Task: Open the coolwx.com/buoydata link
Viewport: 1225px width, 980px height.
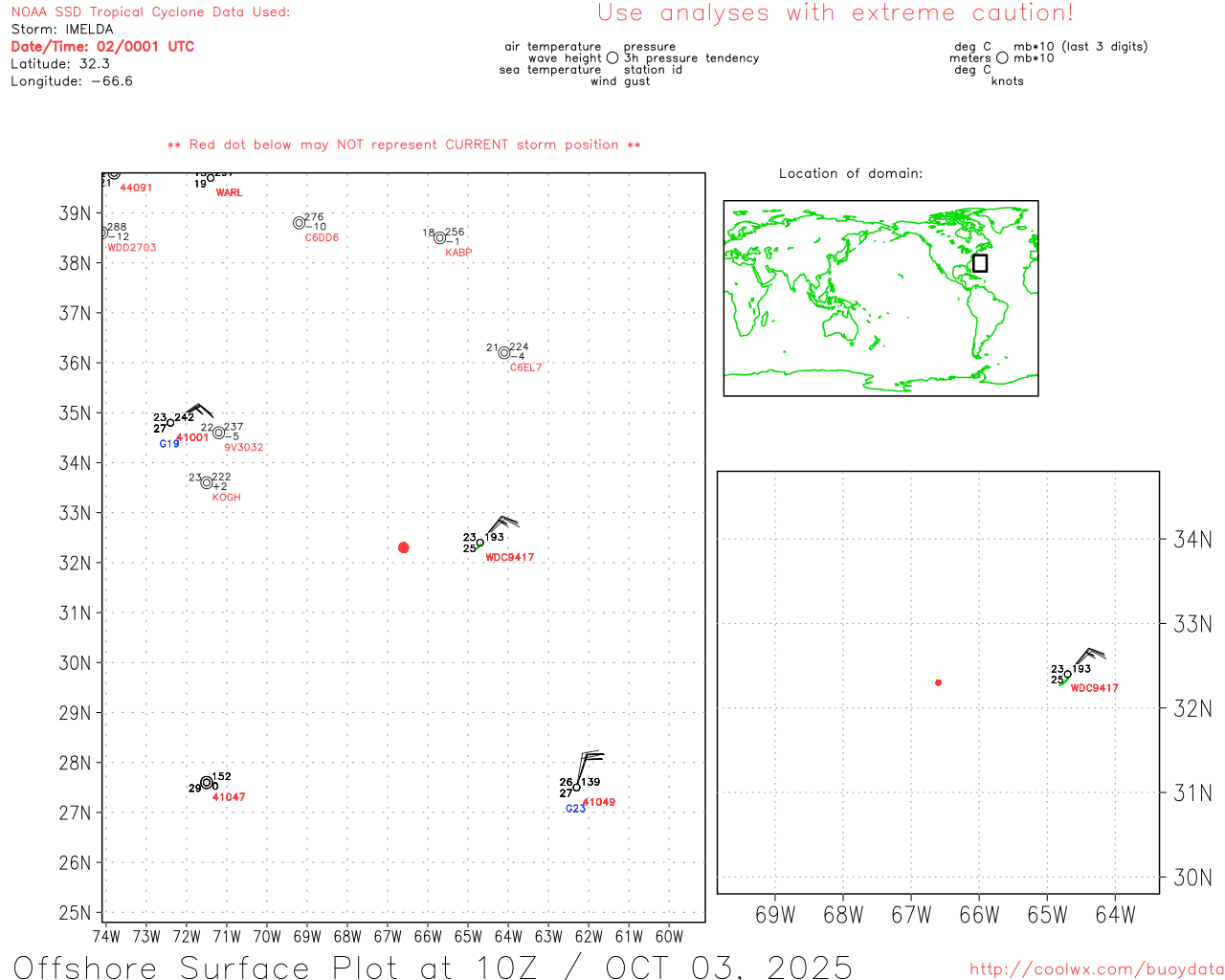Action: click(1096, 969)
